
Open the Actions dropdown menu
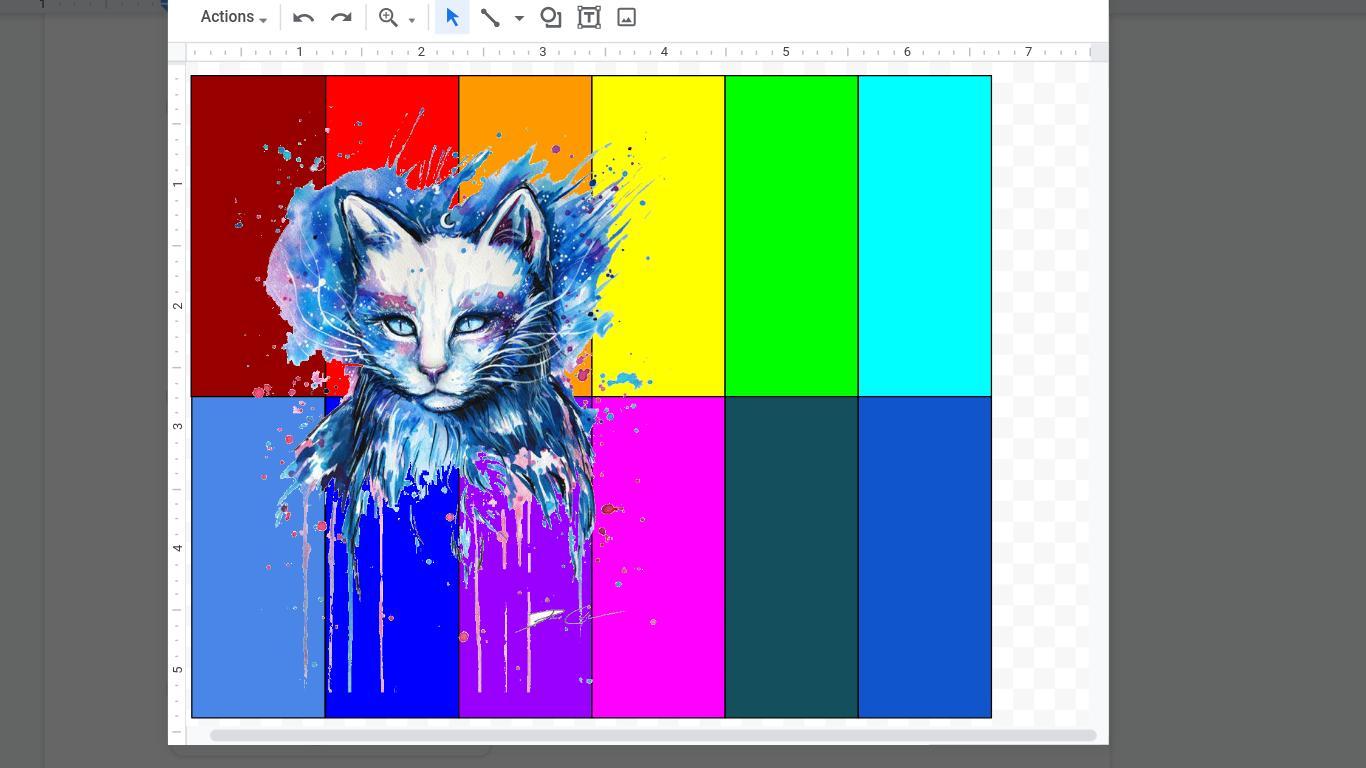click(233, 17)
